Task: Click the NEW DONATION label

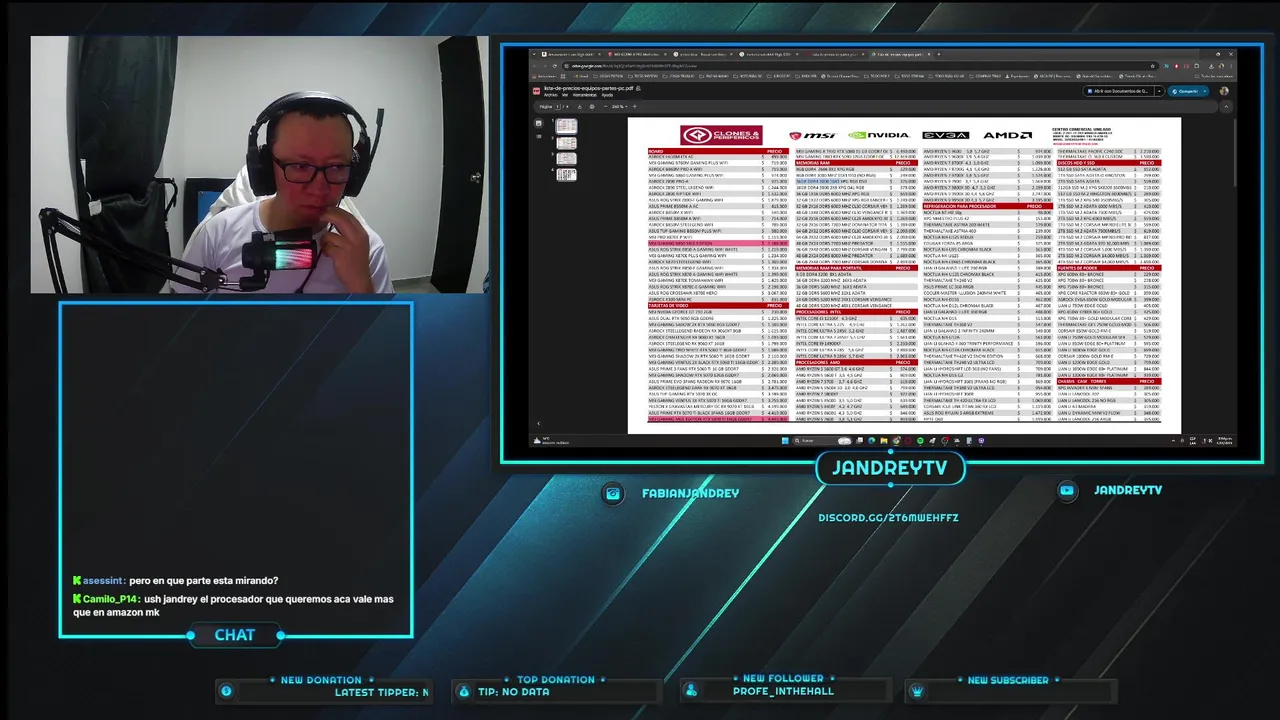Action: click(x=321, y=680)
